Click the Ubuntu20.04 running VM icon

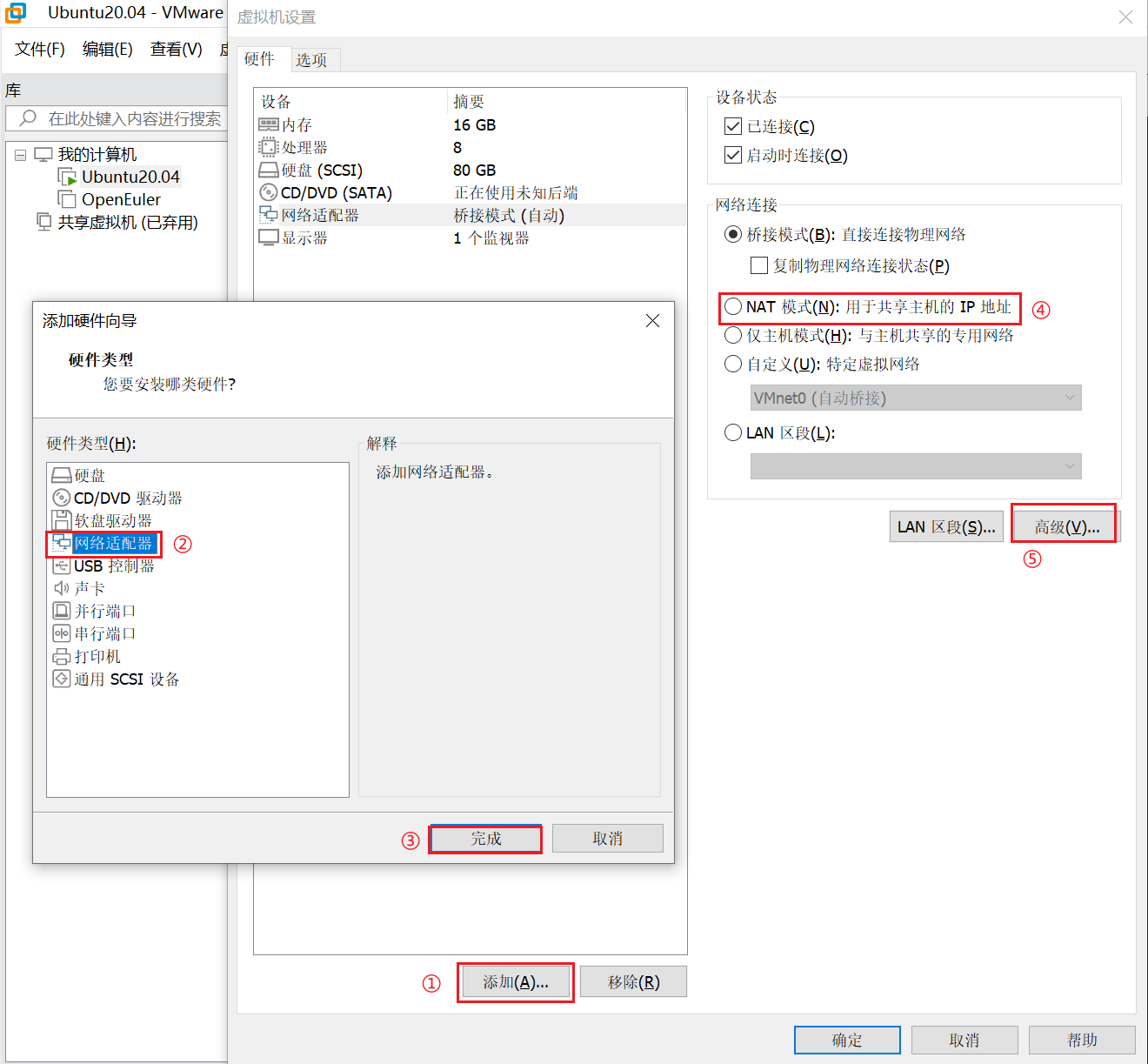pyautogui.click(x=67, y=177)
